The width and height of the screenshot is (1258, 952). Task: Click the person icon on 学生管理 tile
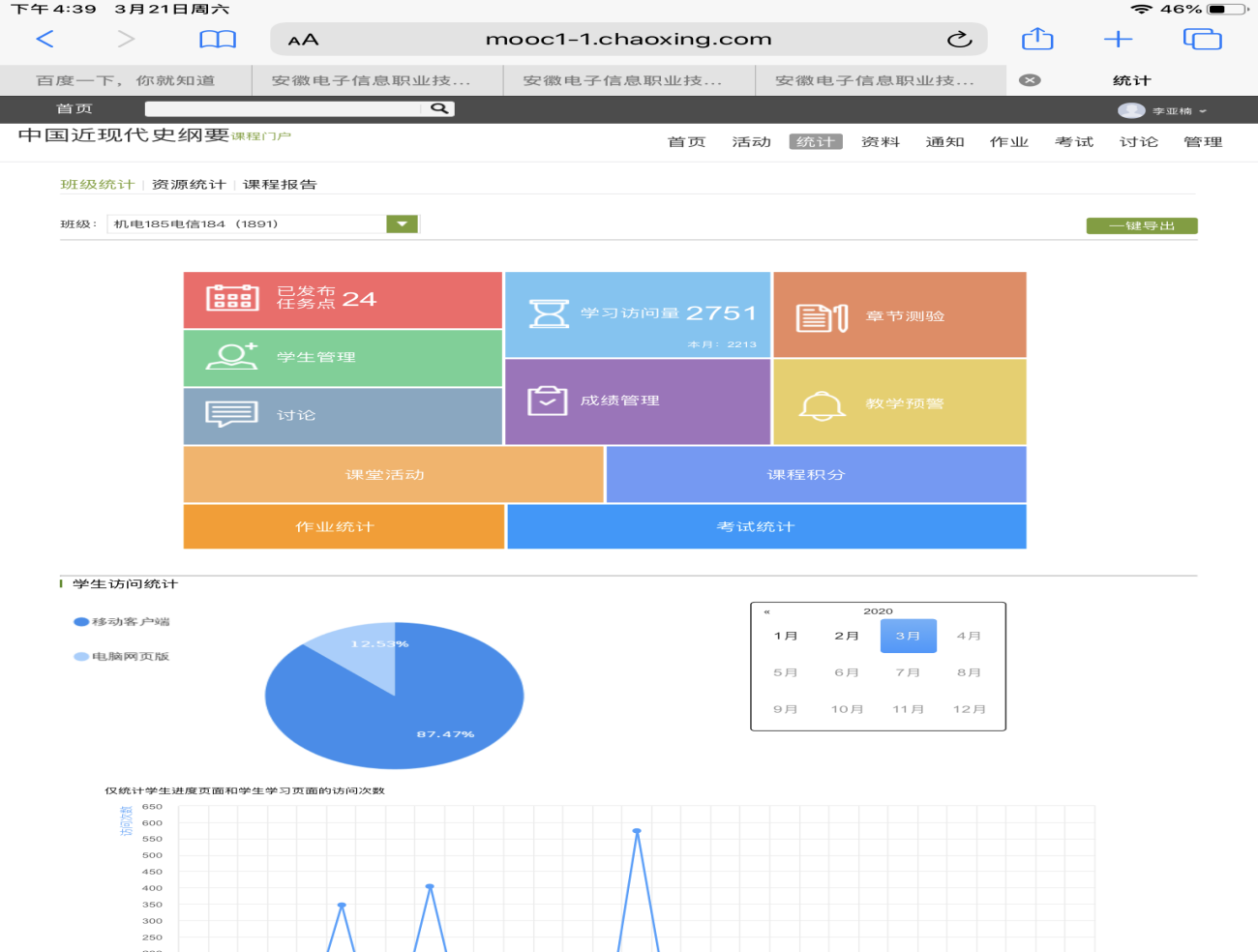232,356
